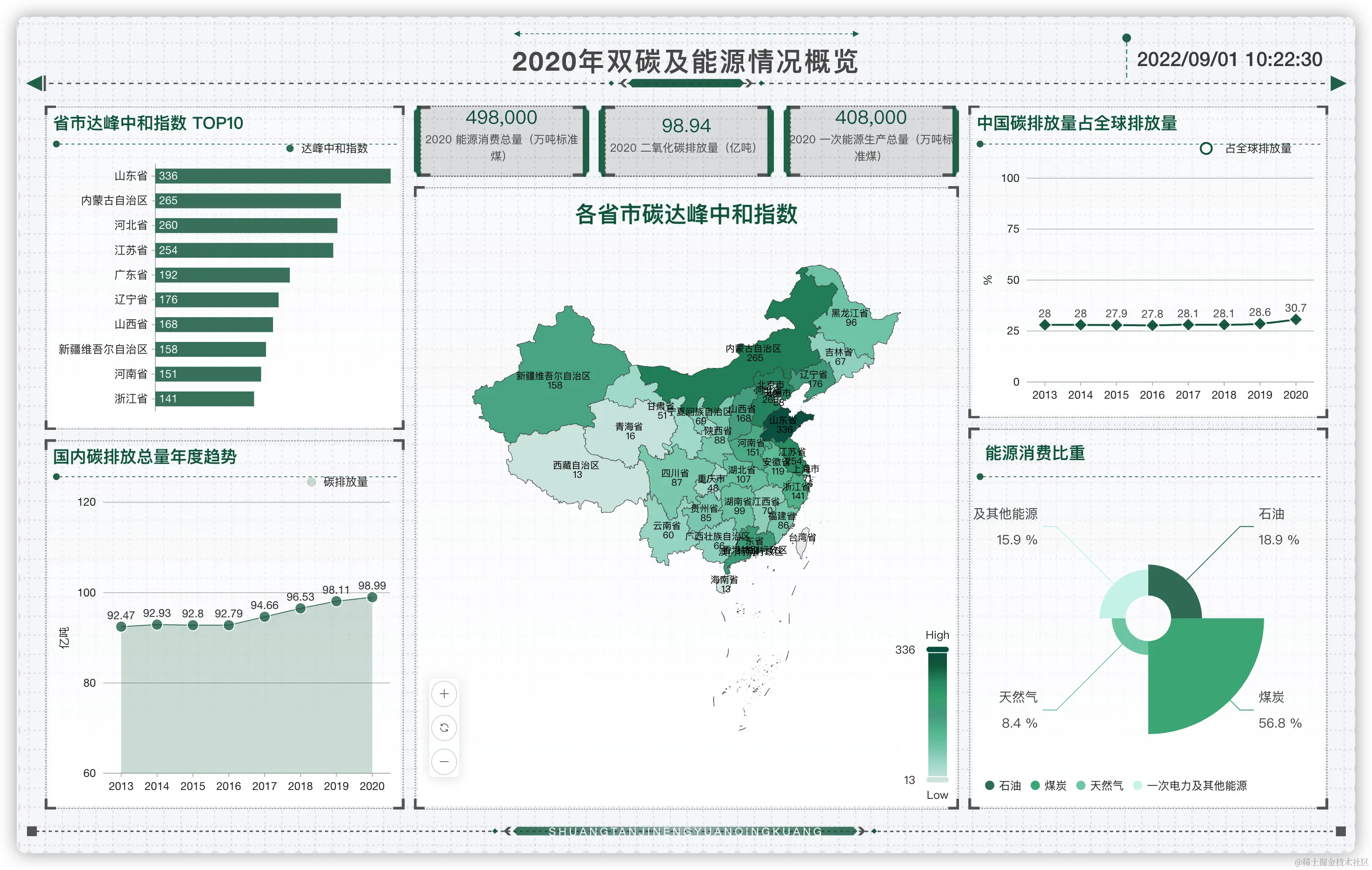Click the map zoom in plus button
1372x870 pixels.
[x=444, y=694]
